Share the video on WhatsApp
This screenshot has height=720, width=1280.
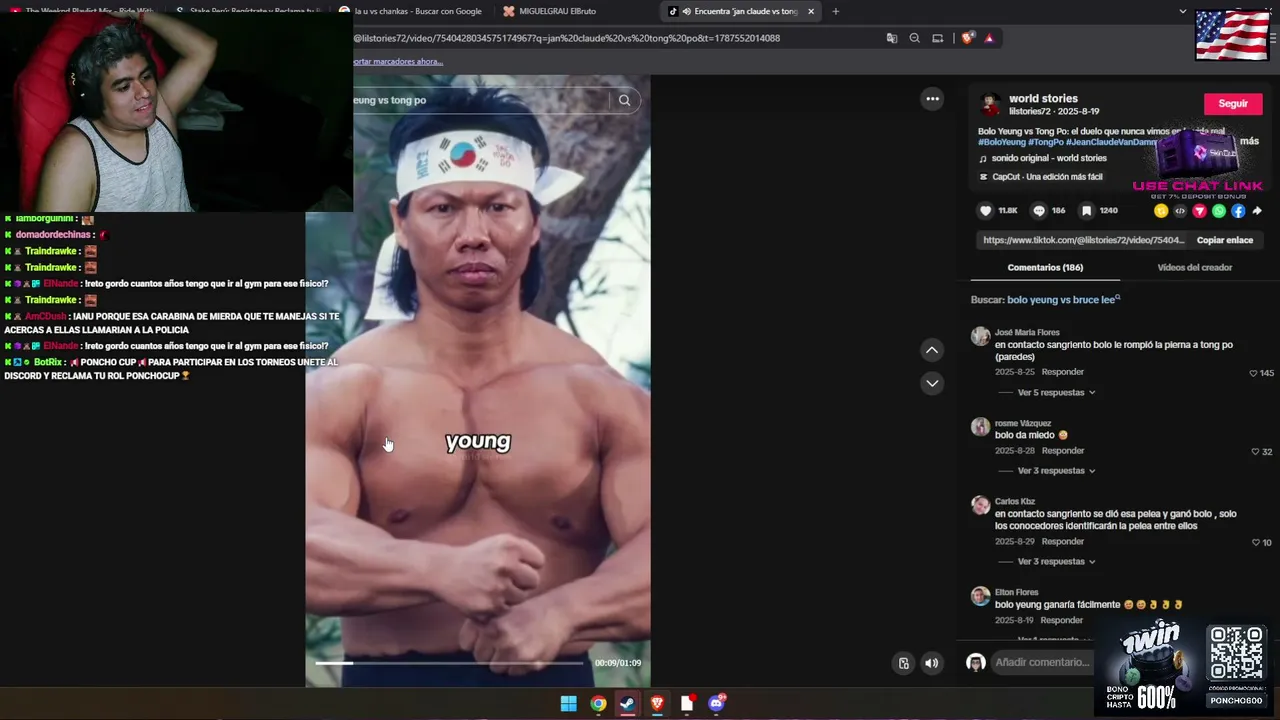coord(1219,211)
